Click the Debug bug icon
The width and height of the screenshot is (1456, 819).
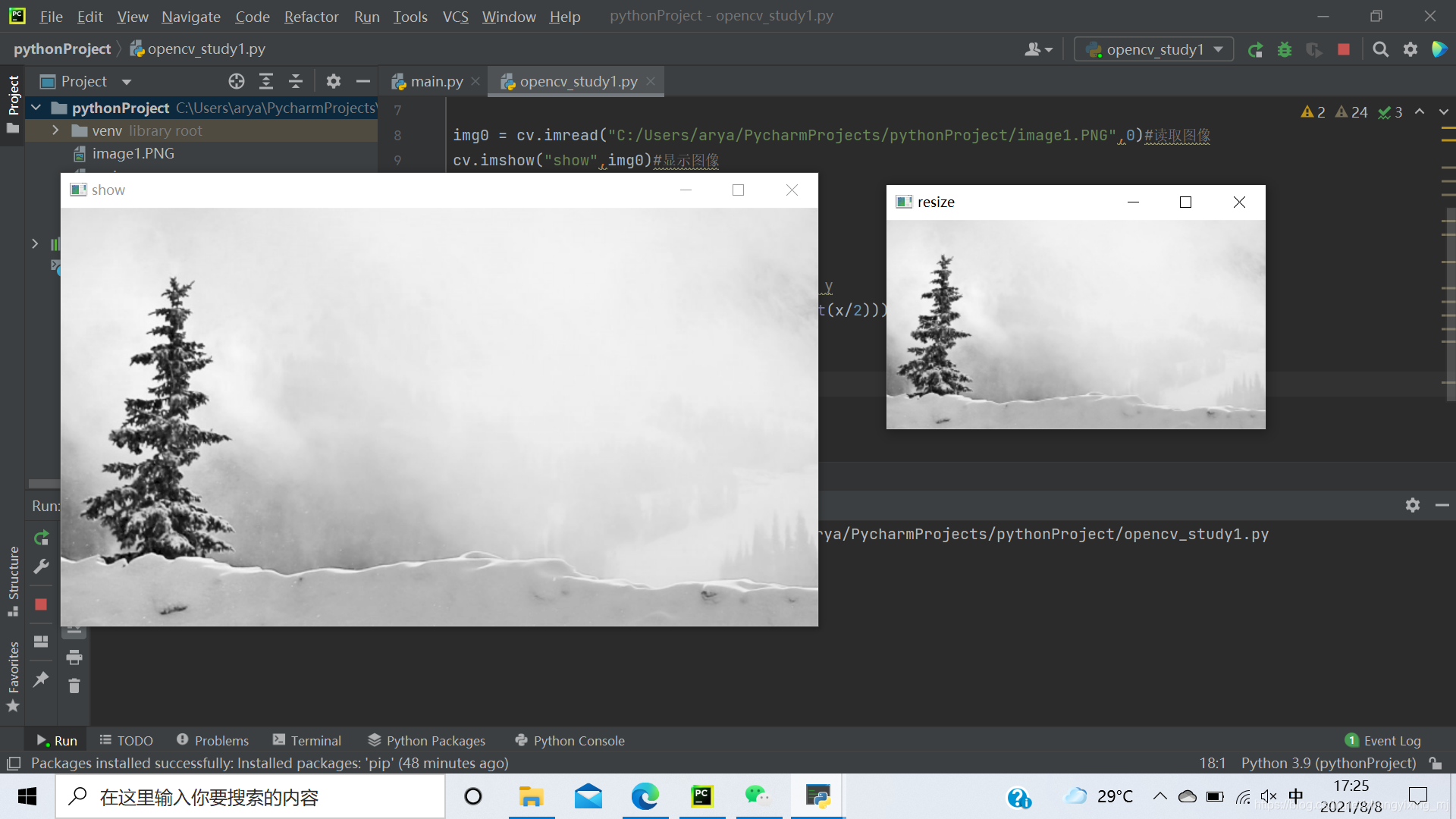1285,50
